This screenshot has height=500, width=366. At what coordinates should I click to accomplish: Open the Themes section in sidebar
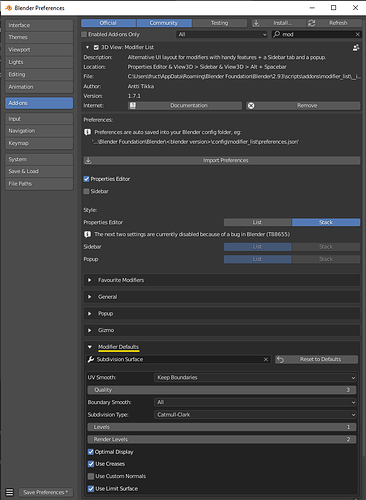click(39, 37)
